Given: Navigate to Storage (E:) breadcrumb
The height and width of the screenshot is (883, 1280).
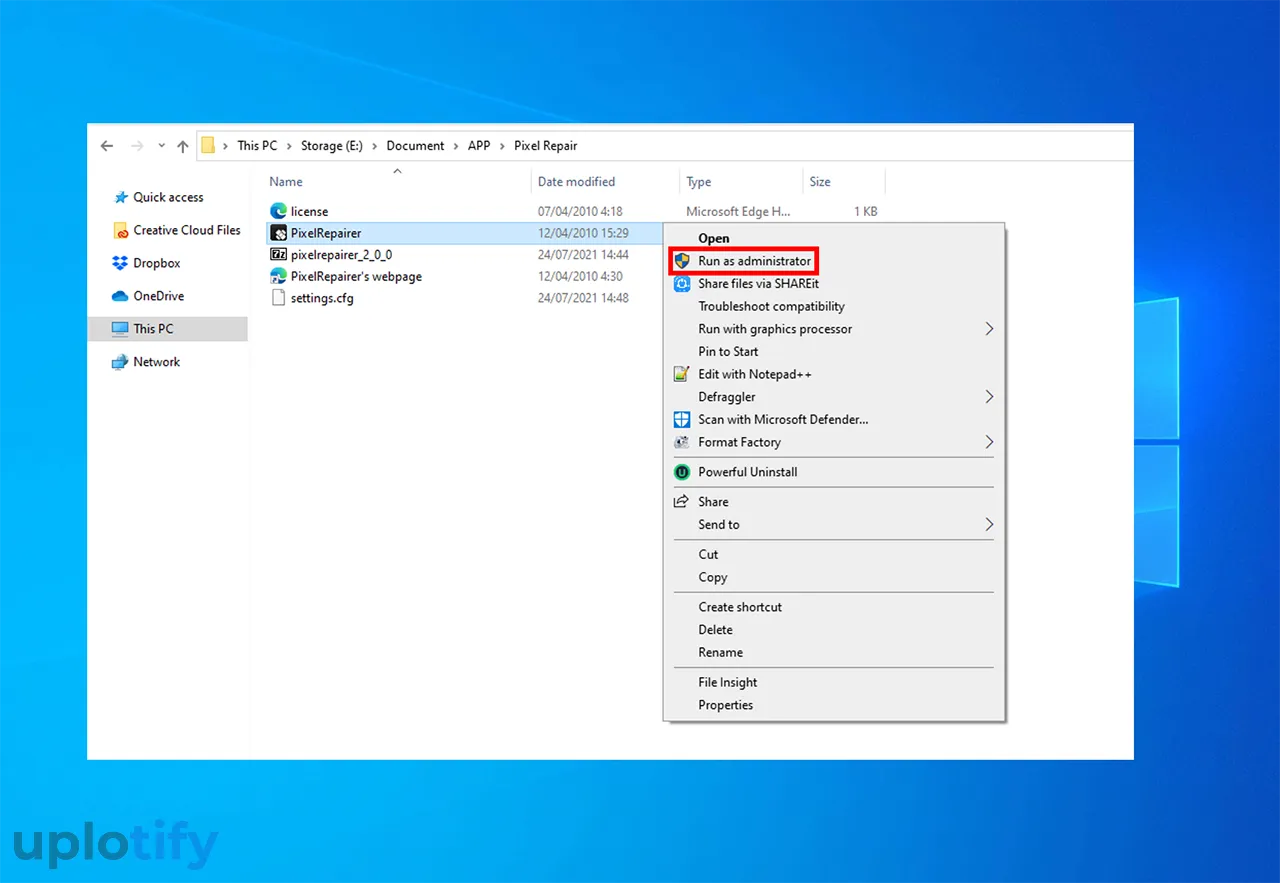Looking at the screenshot, I should (x=331, y=145).
